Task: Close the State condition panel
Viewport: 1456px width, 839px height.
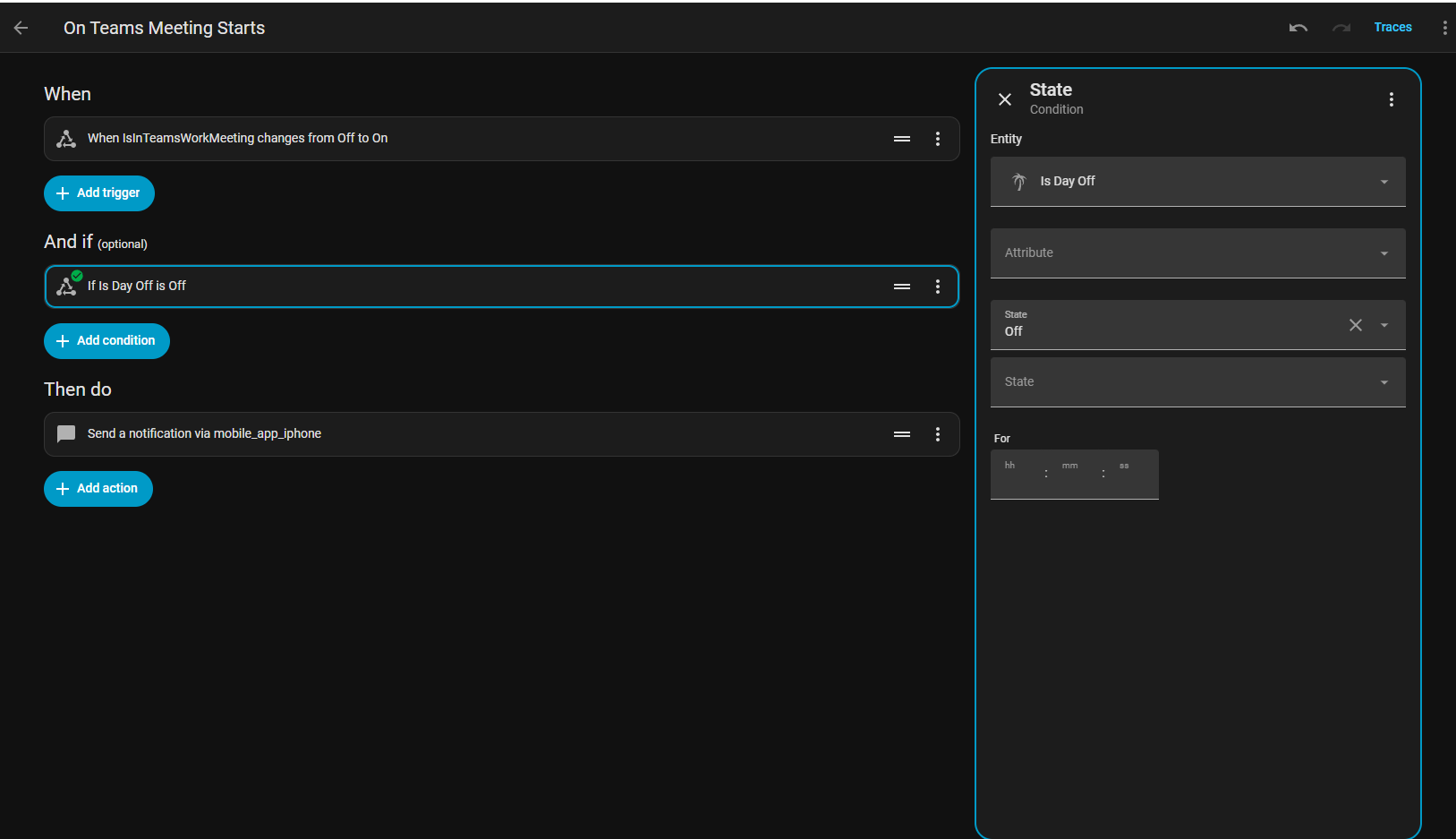Action: [x=1005, y=99]
